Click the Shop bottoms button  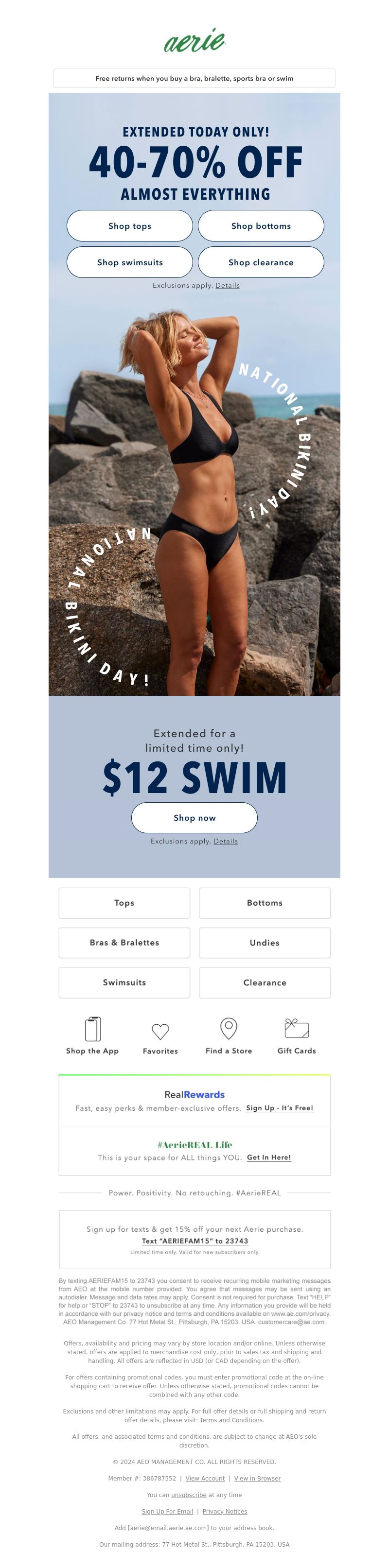coord(261,226)
